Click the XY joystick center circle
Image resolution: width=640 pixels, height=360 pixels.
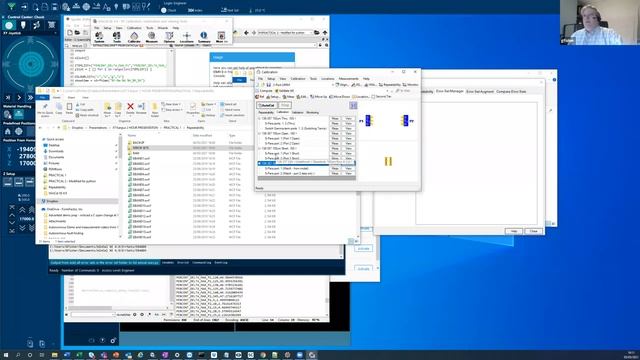coord(31,64)
